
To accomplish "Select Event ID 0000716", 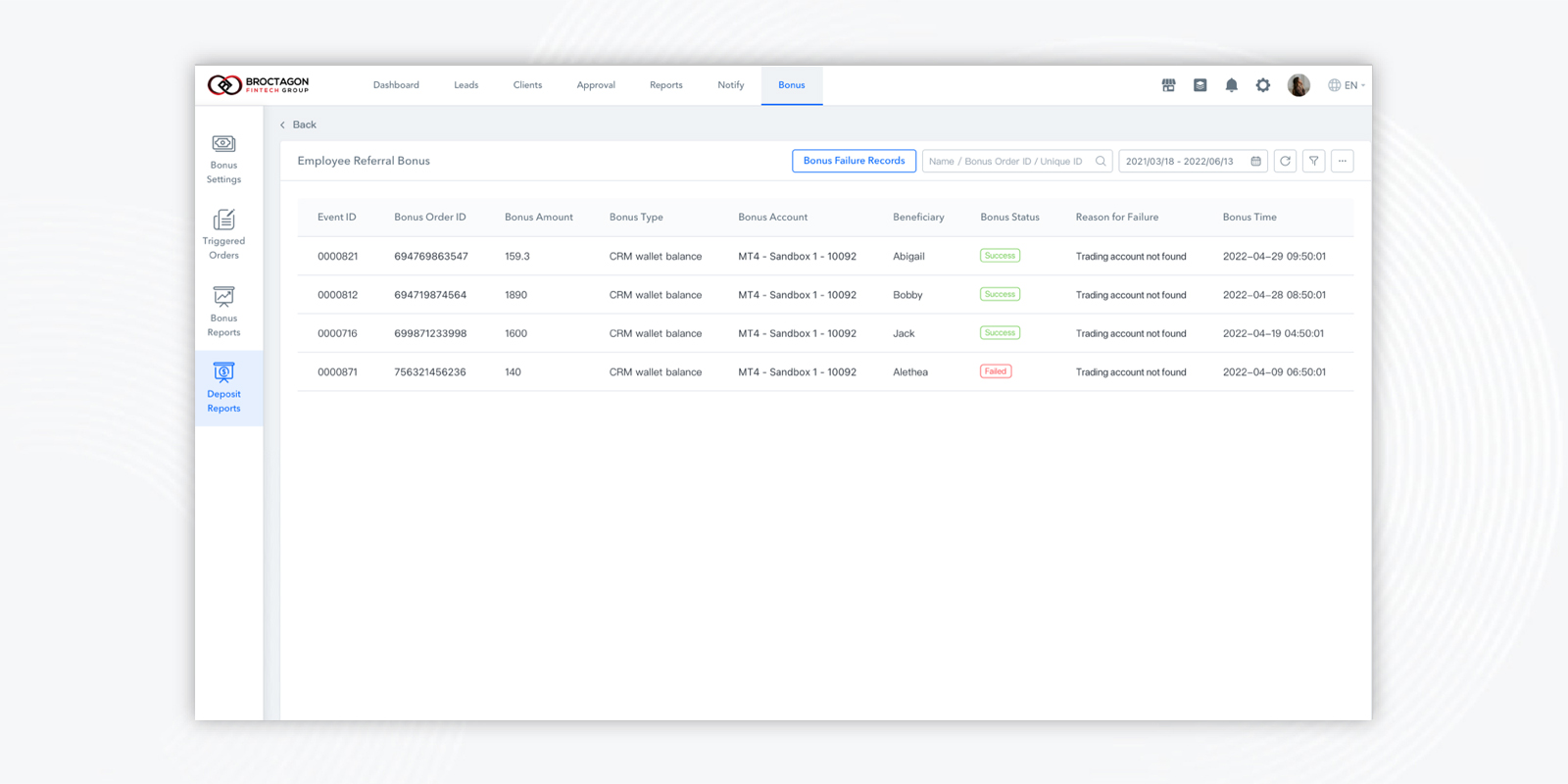I will click(x=337, y=334).
